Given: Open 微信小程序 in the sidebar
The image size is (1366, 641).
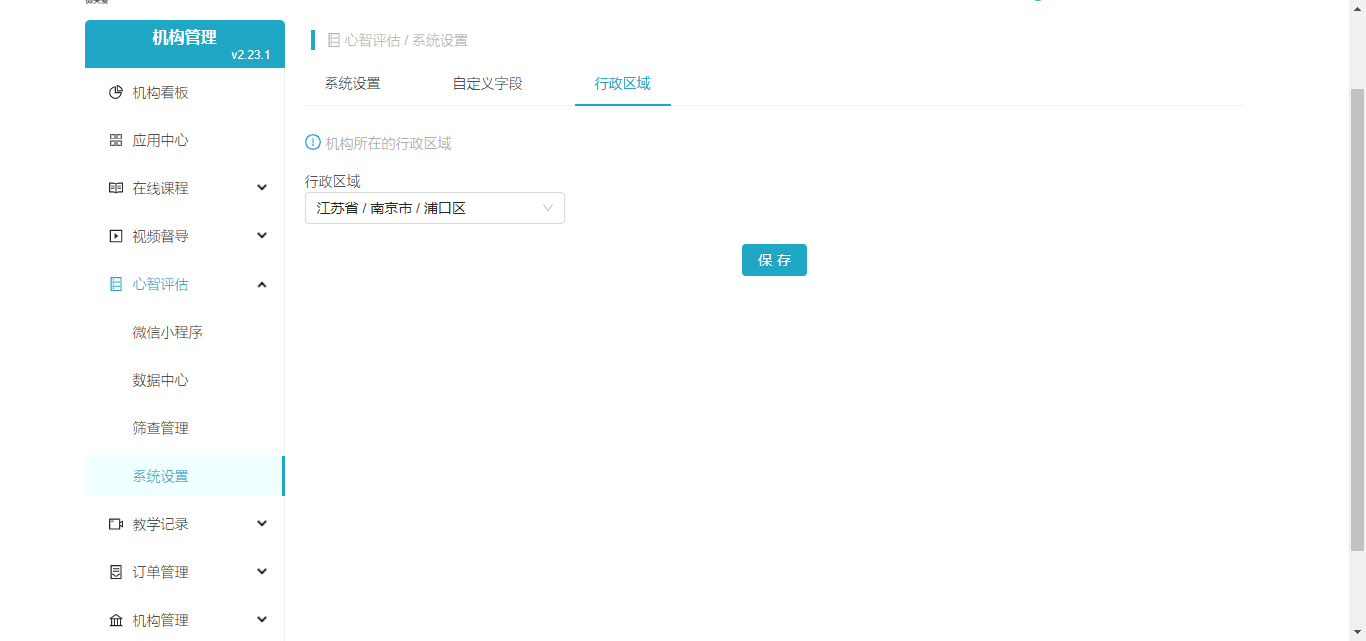Looking at the screenshot, I should point(168,332).
